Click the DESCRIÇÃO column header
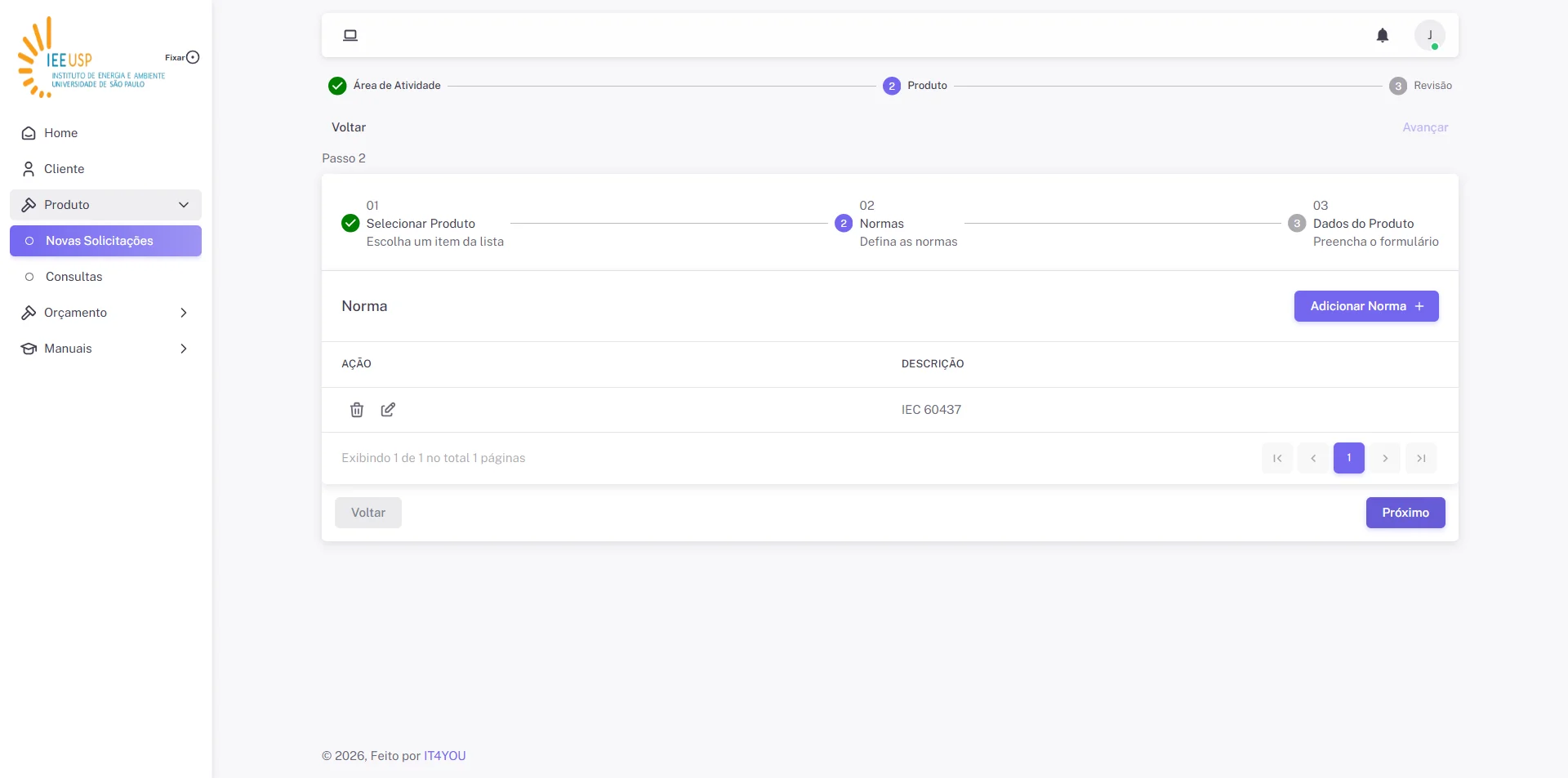The image size is (1568, 778). click(933, 364)
